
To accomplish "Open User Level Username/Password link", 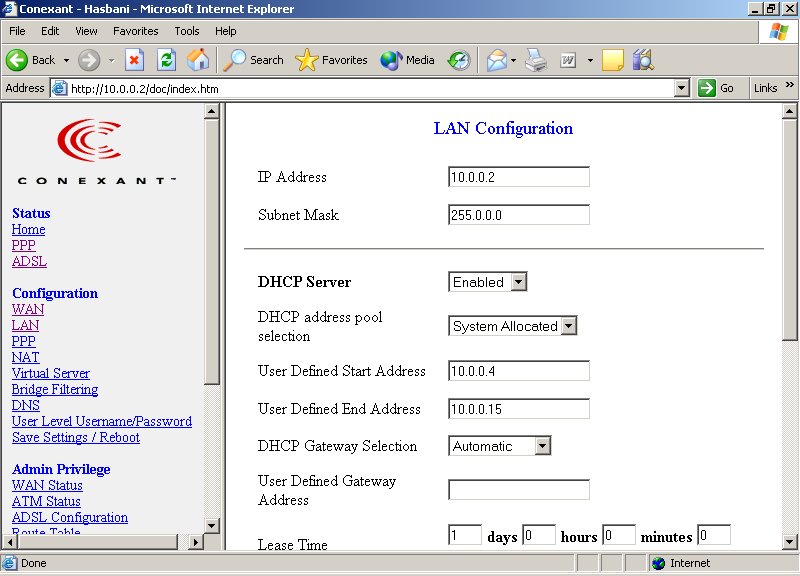I will coord(102,421).
